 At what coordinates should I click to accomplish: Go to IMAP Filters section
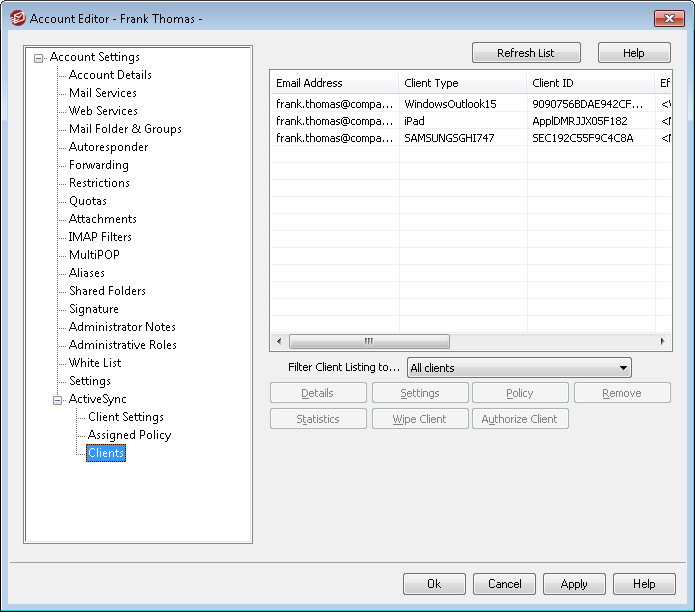point(100,237)
